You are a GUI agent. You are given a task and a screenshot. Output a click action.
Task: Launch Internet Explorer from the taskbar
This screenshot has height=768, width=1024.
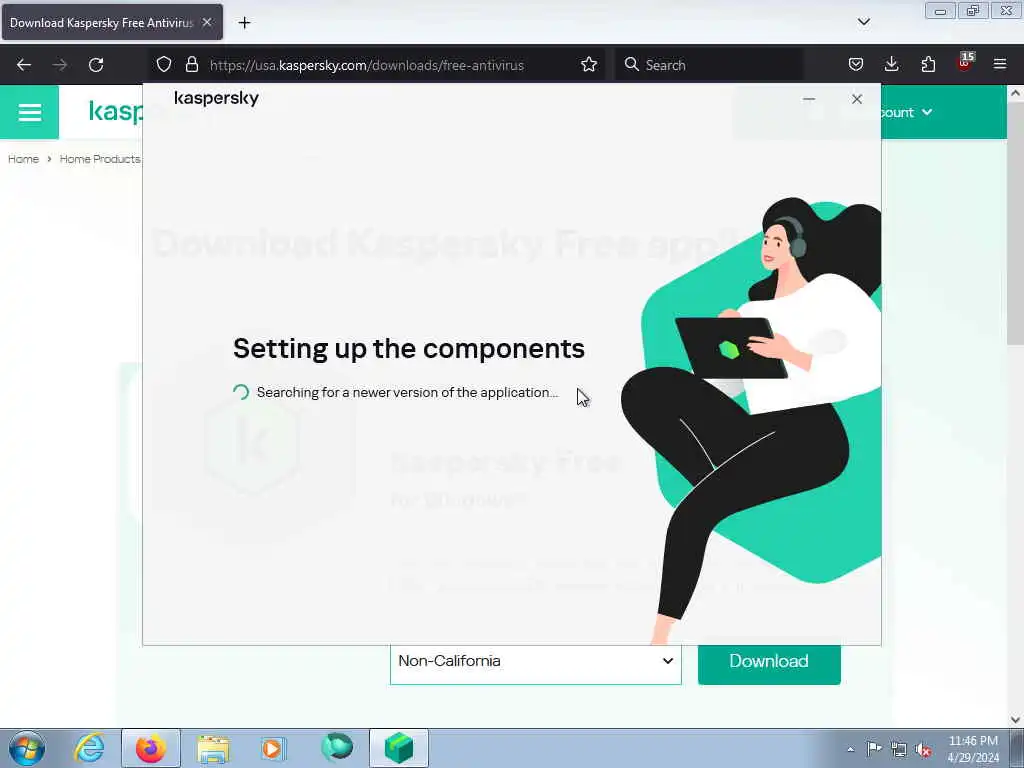coord(89,748)
